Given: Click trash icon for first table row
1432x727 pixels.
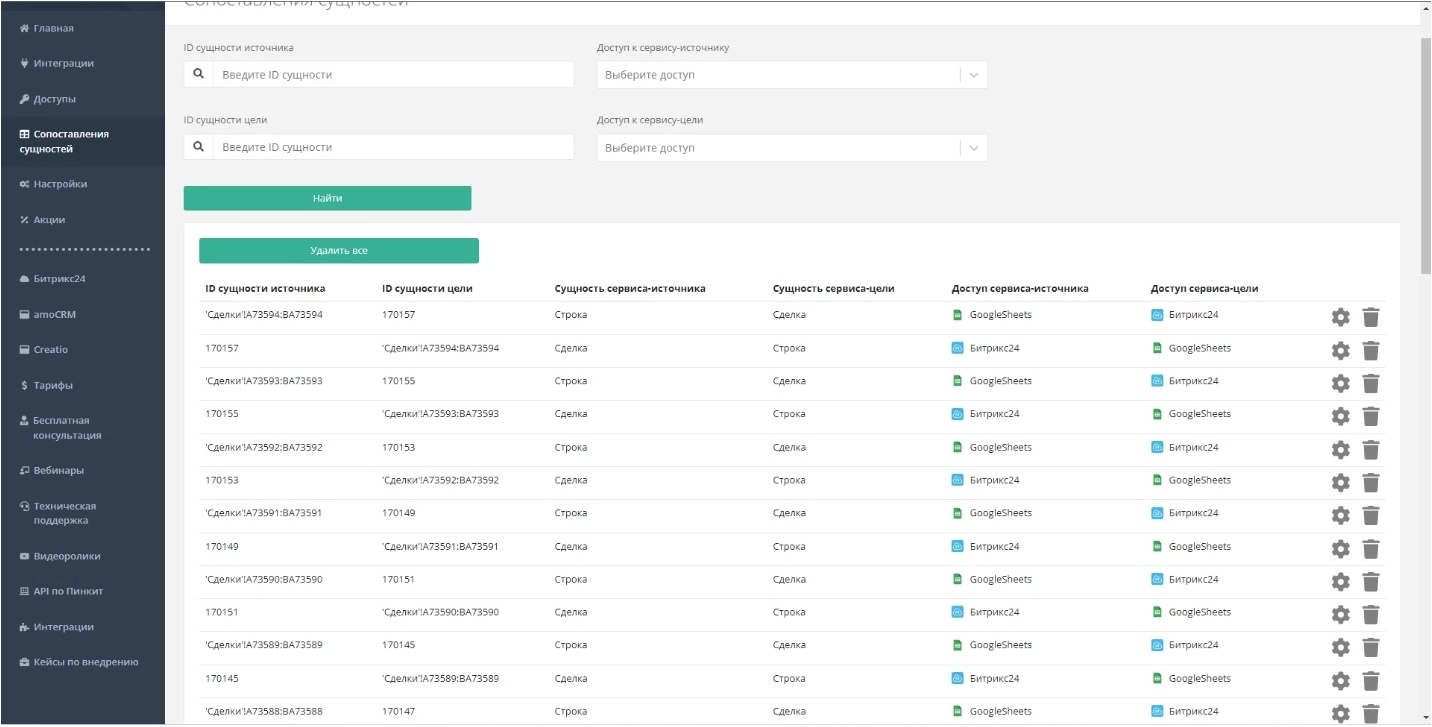Looking at the screenshot, I should [x=1371, y=317].
